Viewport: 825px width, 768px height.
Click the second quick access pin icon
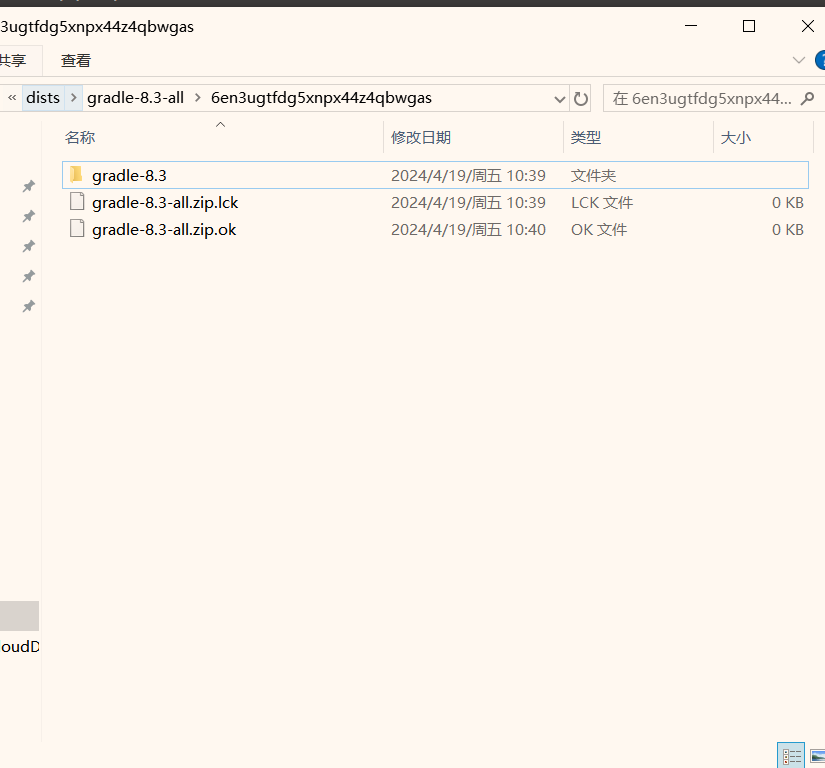[x=28, y=216]
